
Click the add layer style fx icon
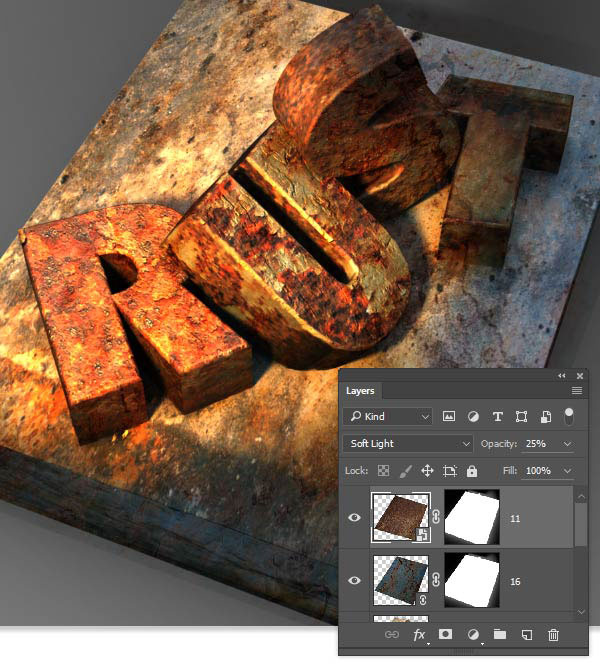(x=420, y=634)
